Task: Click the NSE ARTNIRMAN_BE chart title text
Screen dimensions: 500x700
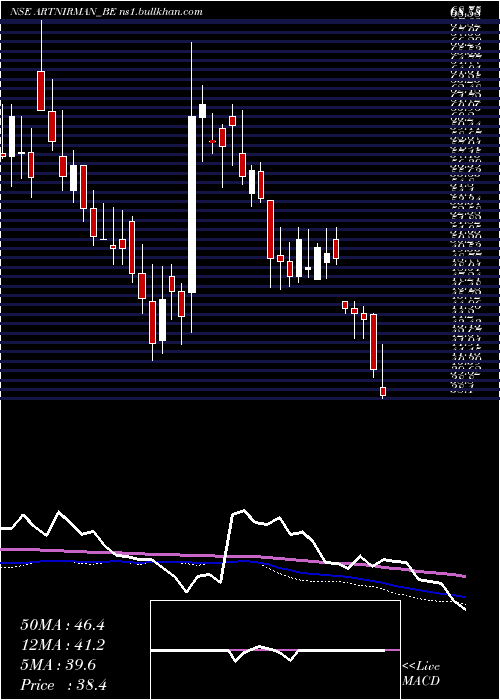Action: (x=106, y=11)
